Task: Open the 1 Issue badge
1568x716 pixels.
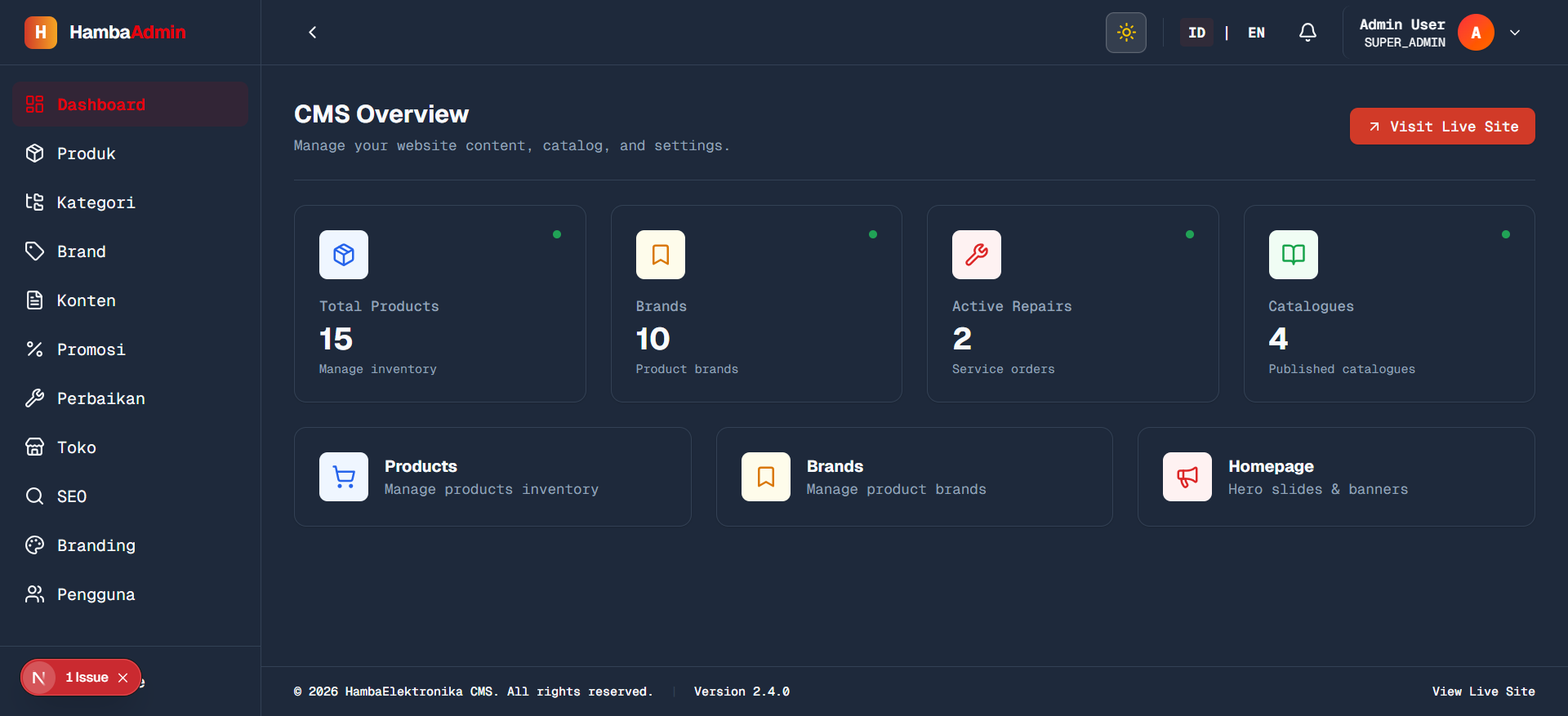Action: point(87,678)
